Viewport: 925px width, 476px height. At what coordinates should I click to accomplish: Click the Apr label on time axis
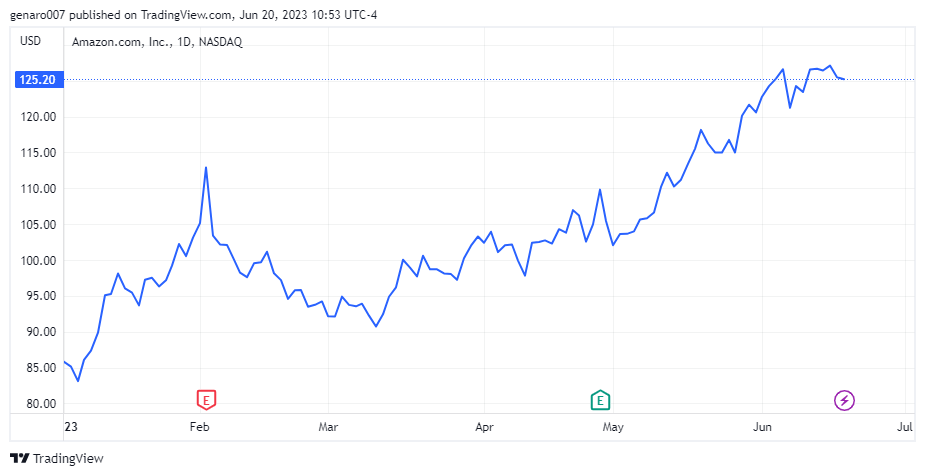(484, 427)
